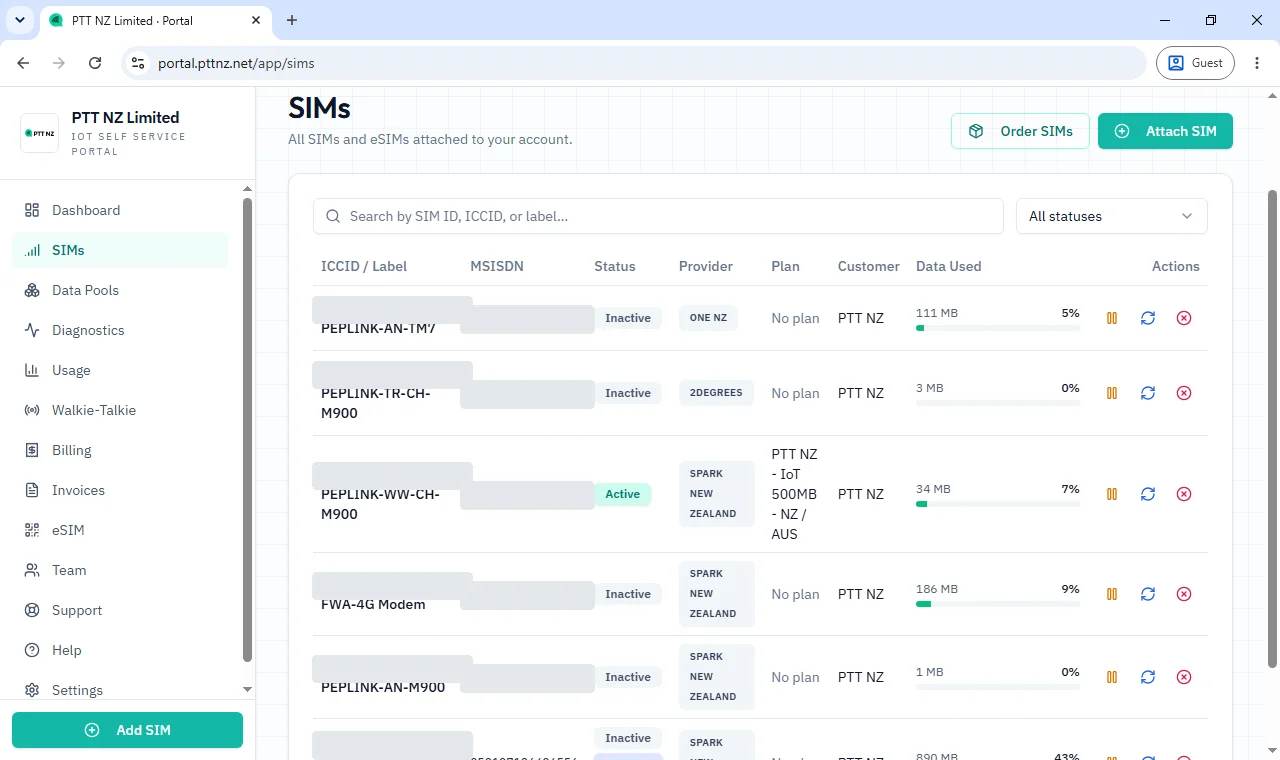Open the Usage page

click(x=120, y=370)
